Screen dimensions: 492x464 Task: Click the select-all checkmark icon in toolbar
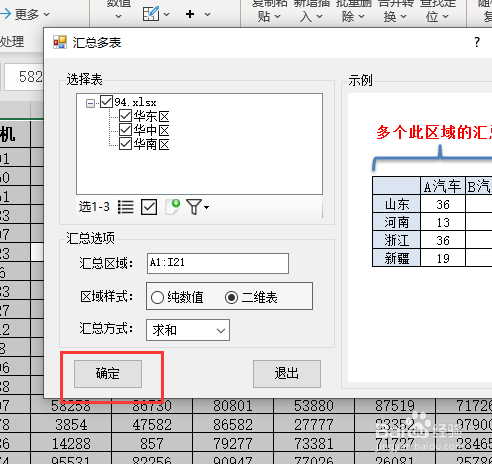(x=149, y=207)
